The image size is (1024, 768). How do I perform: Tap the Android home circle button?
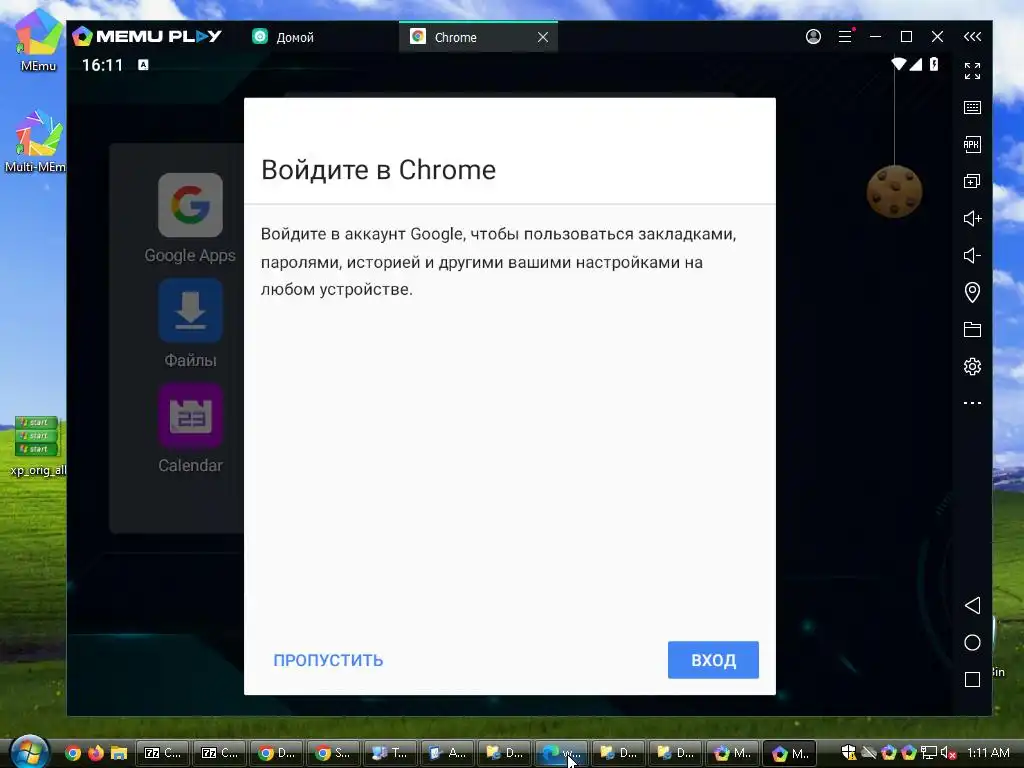(972, 643)
